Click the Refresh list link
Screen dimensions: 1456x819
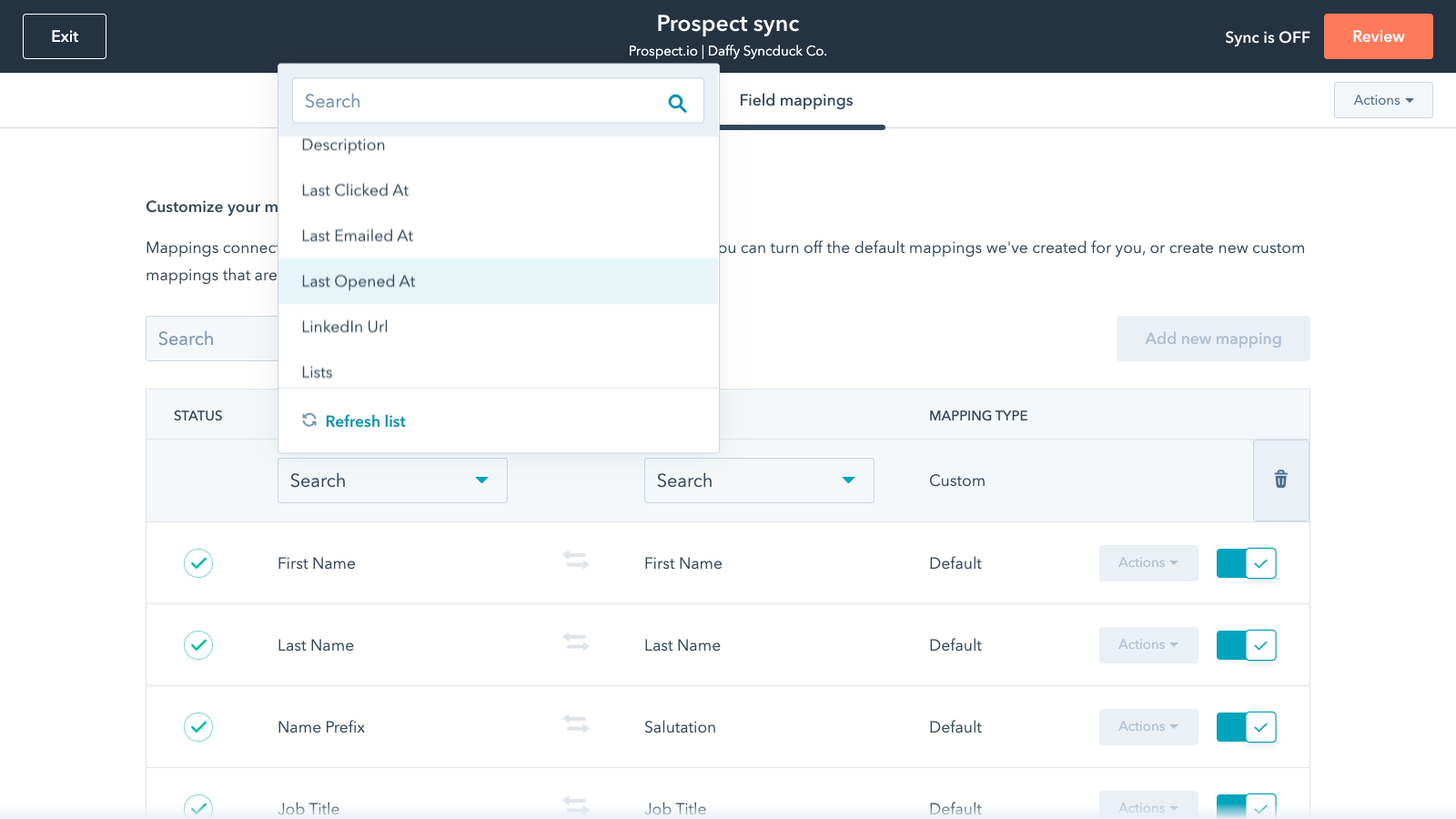(x=365, y=421)
